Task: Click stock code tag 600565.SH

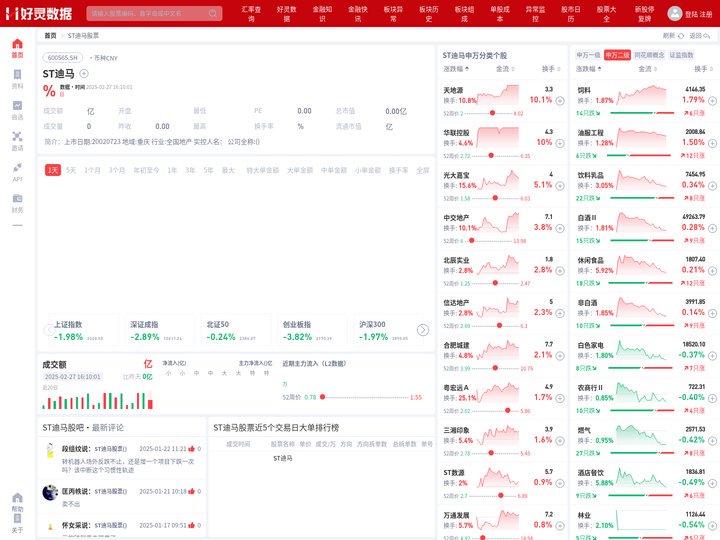Action: pyautogui.click(x=63, y=58)
